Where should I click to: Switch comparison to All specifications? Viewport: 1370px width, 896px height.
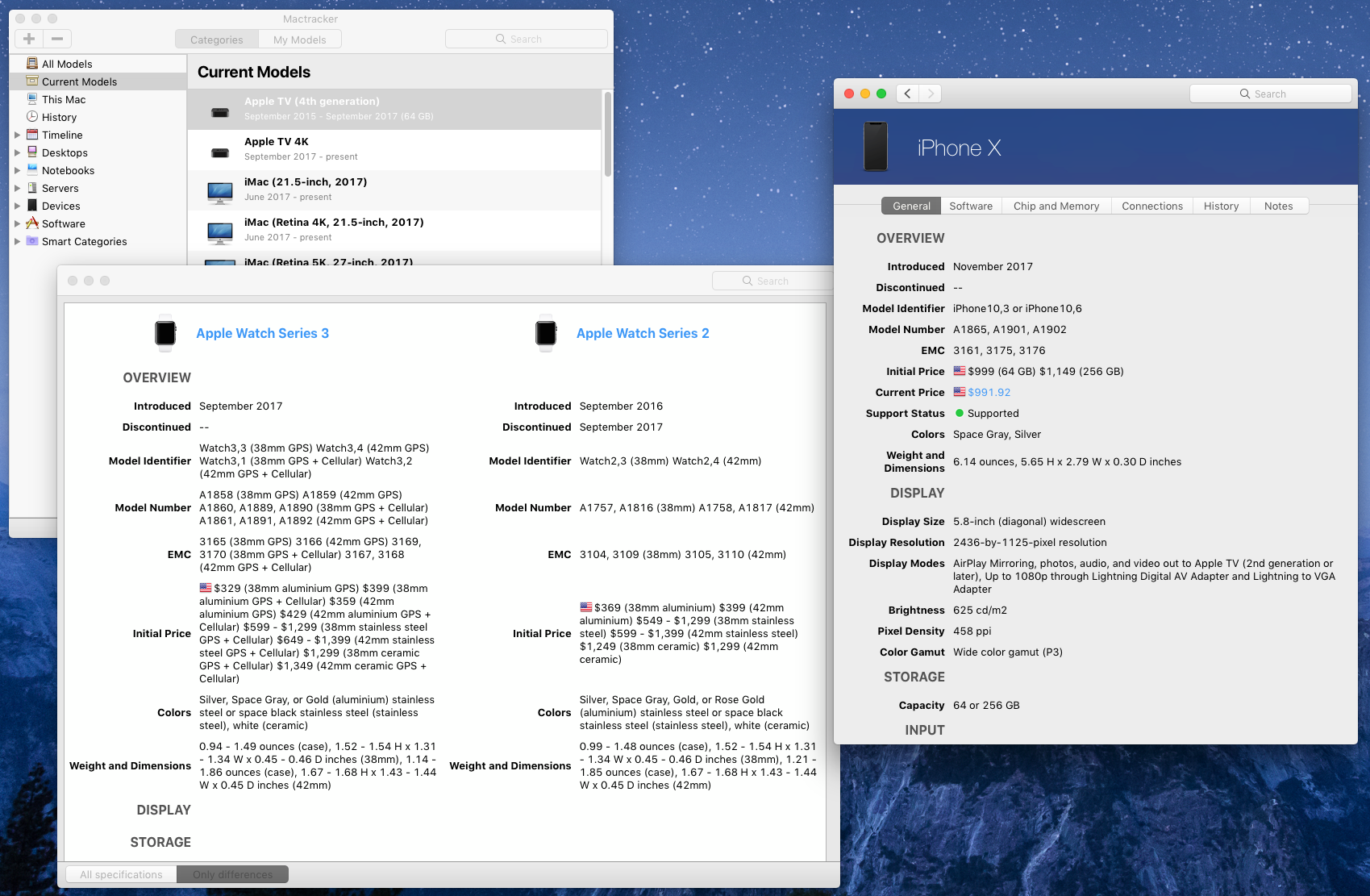coord(121,874)
